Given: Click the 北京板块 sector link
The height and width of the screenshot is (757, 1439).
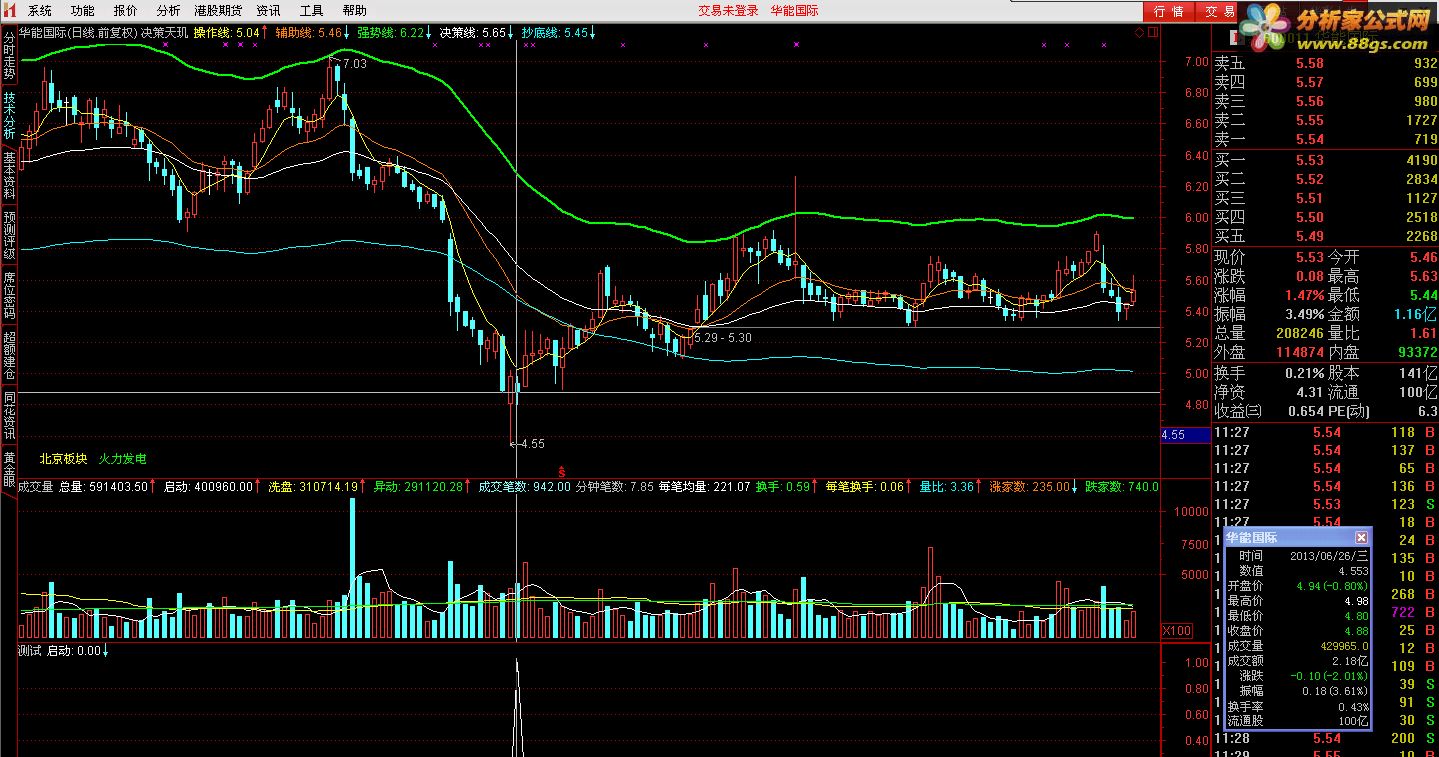Looking at the screenshot, I should [x=63, y=459].
